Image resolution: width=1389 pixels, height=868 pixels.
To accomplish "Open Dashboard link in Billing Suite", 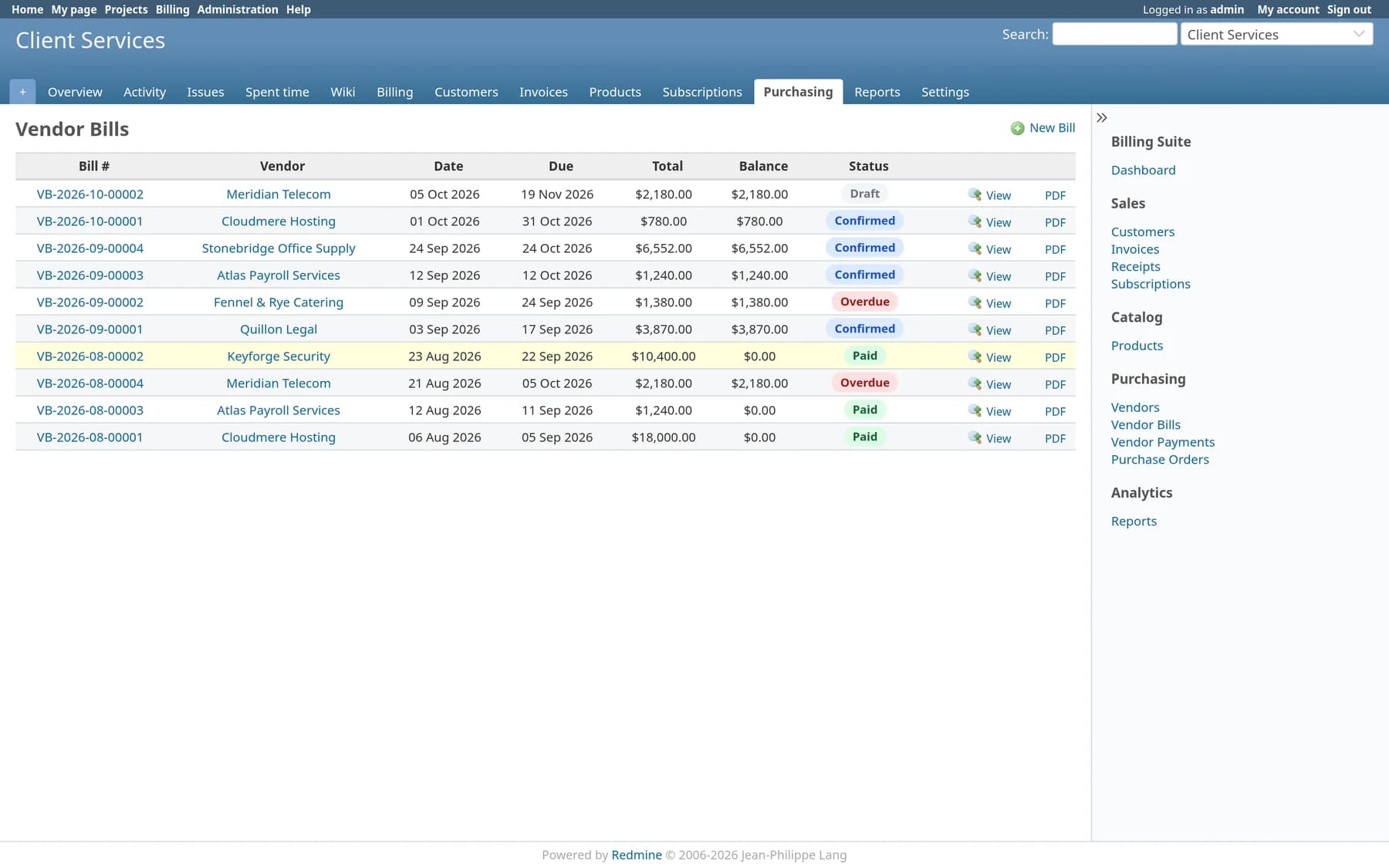I will click(x=1143, y=170).
